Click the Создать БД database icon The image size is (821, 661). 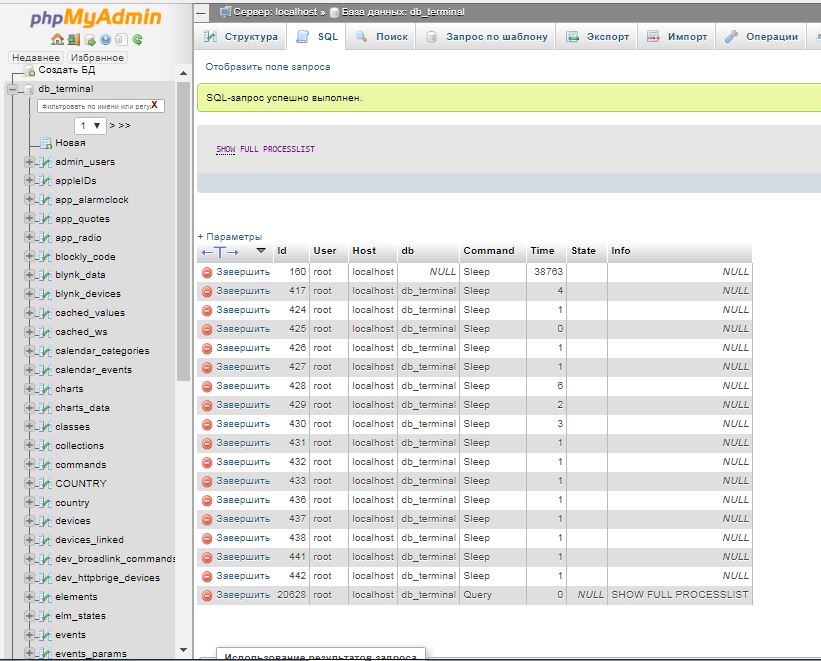click(x=29, y=71)
